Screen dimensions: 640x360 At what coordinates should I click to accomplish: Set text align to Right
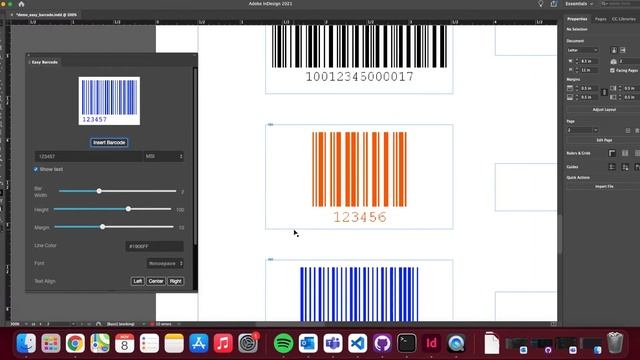(176, 281)
